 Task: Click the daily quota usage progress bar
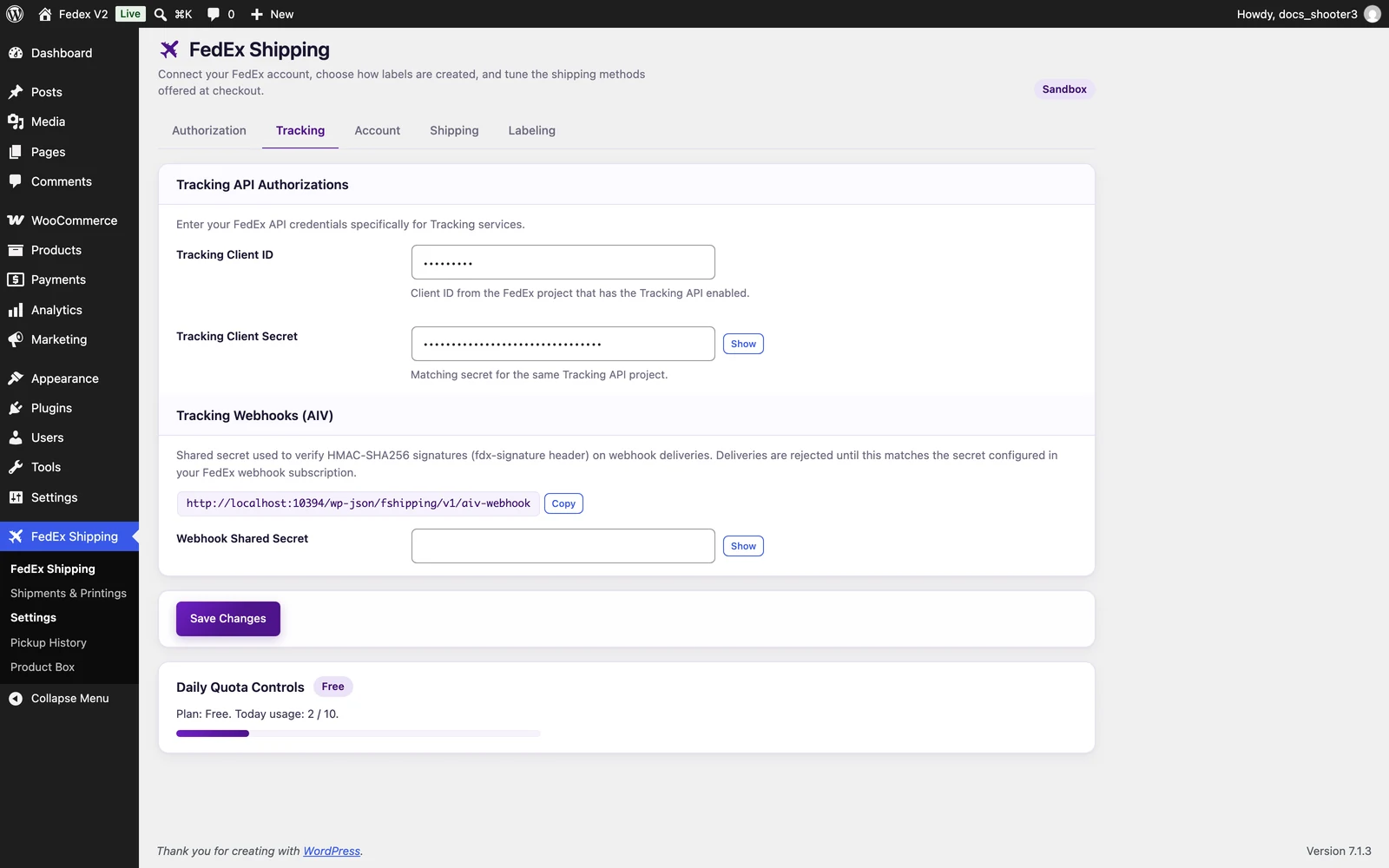pyautogui.click(x=359, y=733)
